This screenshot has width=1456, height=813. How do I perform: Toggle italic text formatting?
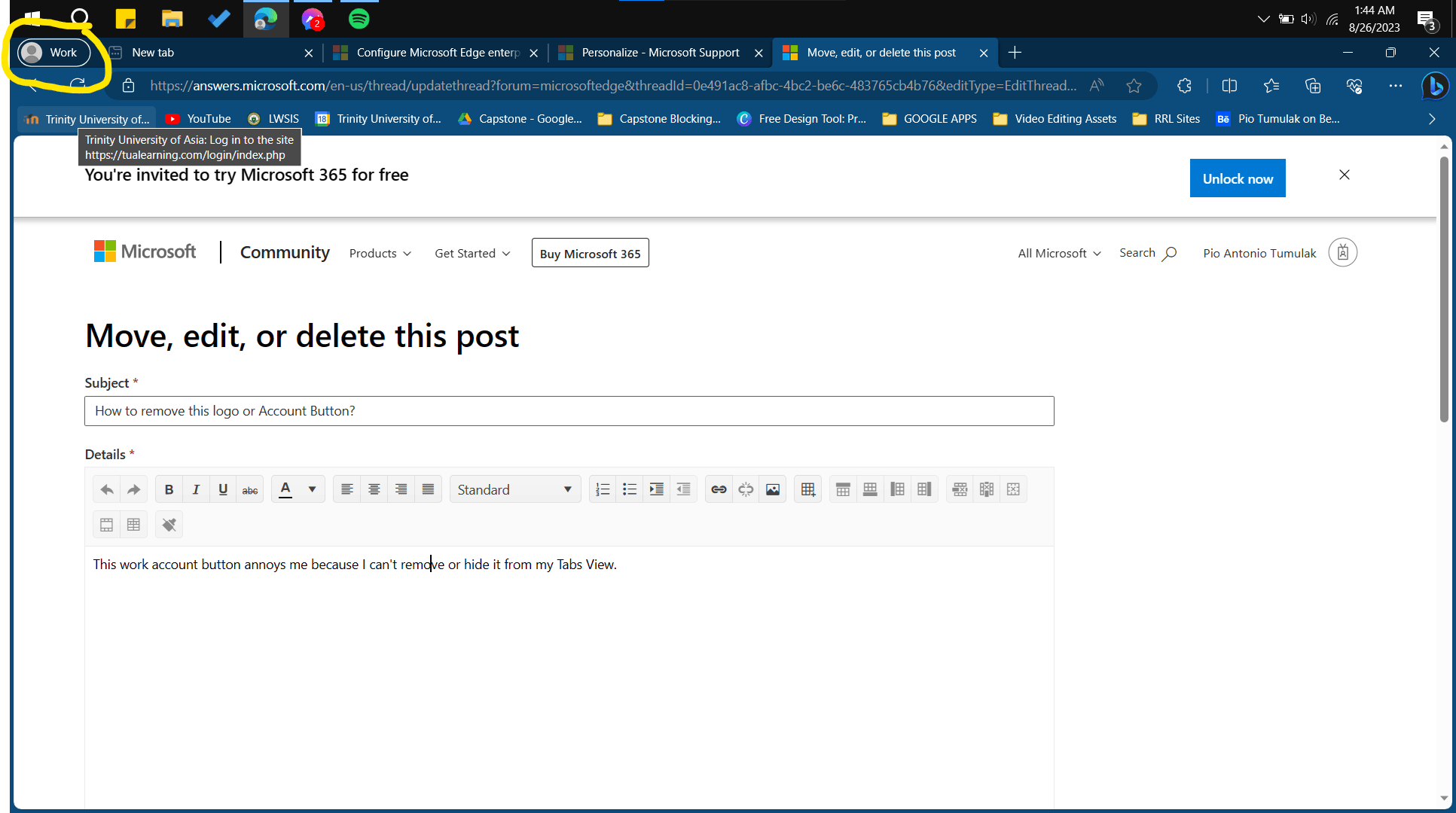(196, 489)
